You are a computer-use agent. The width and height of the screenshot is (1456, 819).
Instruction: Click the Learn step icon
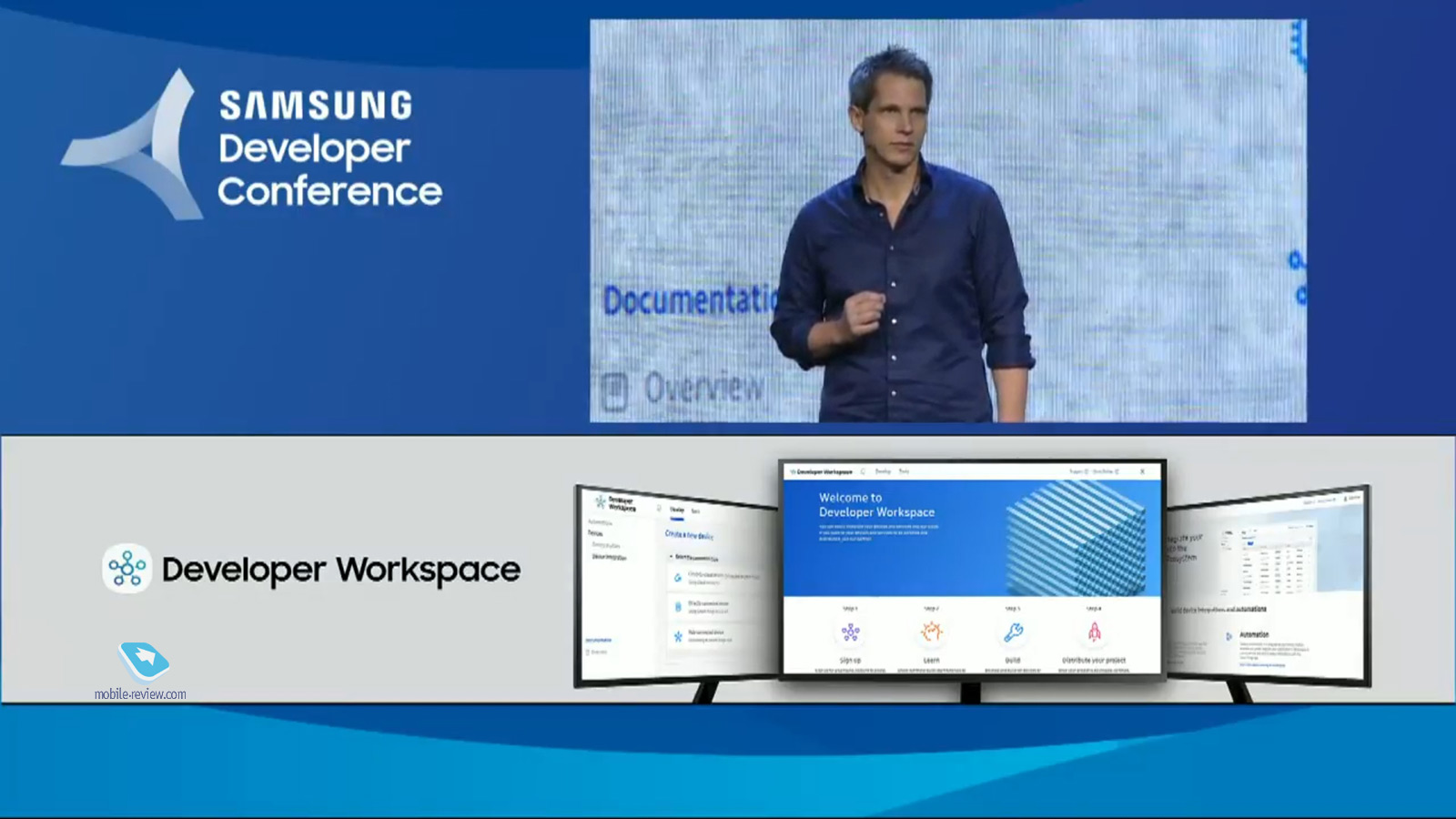tap(931, 632)
